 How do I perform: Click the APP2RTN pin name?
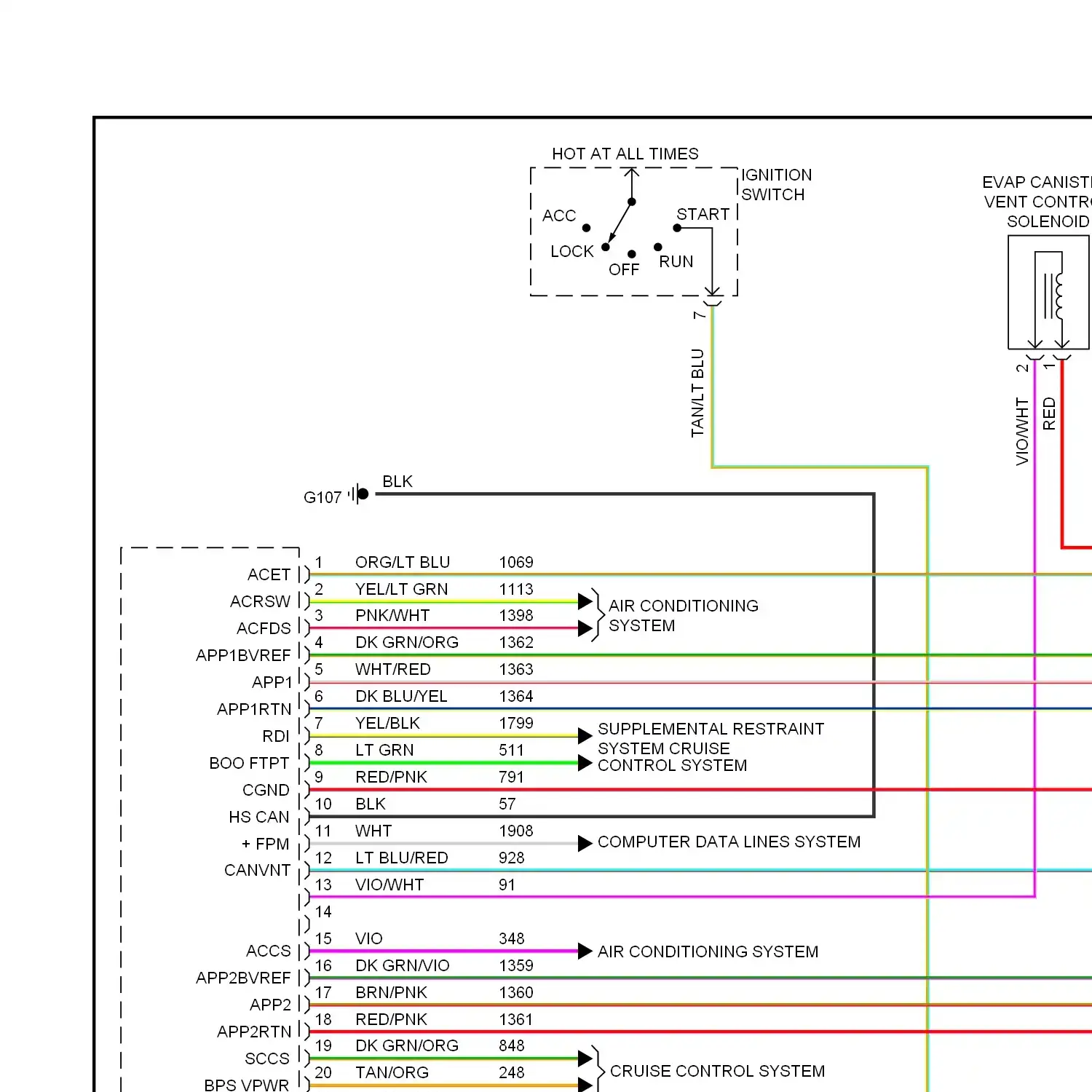tap(254, 1032)
